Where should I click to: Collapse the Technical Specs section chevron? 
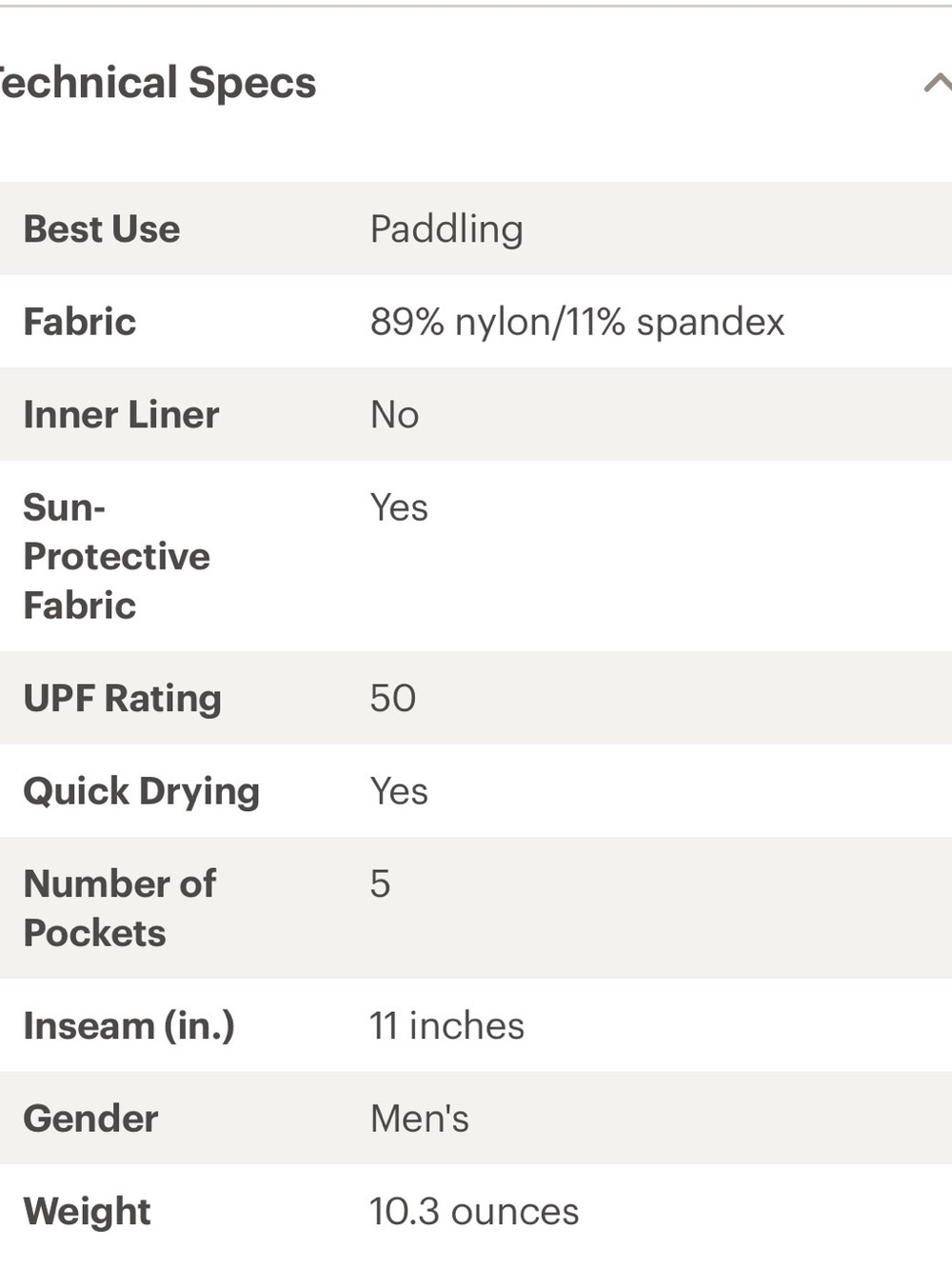(938, 84)
